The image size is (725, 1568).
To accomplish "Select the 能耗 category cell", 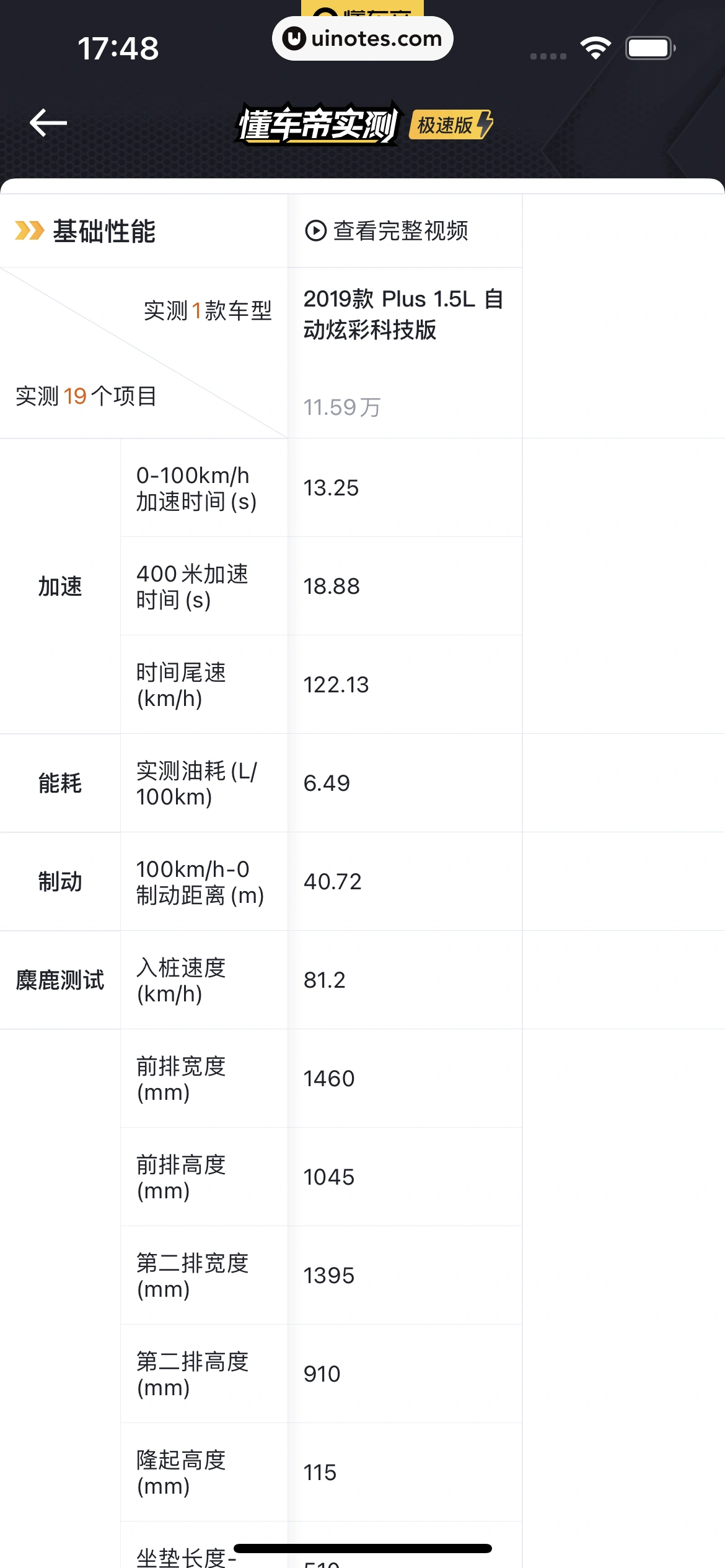I will pos(60,783).
